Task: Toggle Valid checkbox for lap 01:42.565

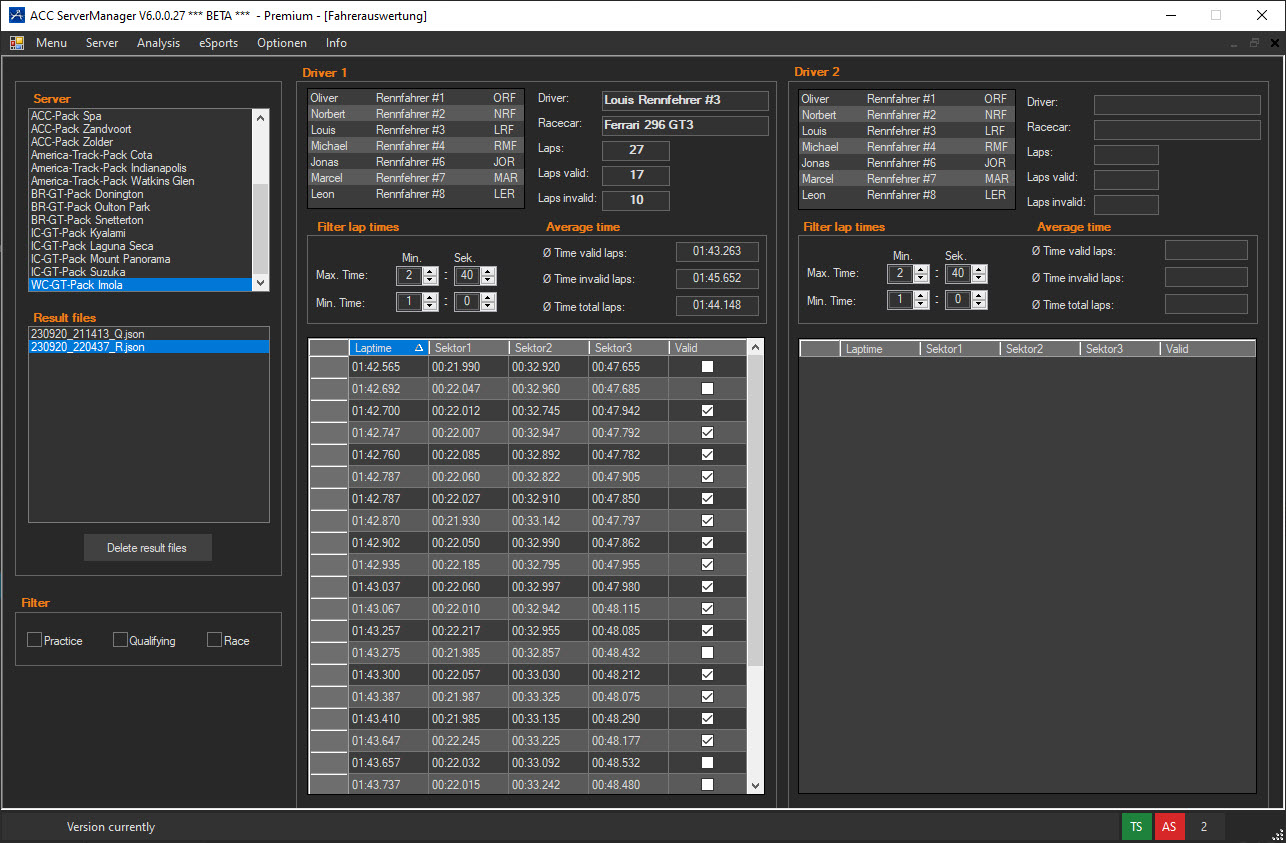Action: pos(707,367)
